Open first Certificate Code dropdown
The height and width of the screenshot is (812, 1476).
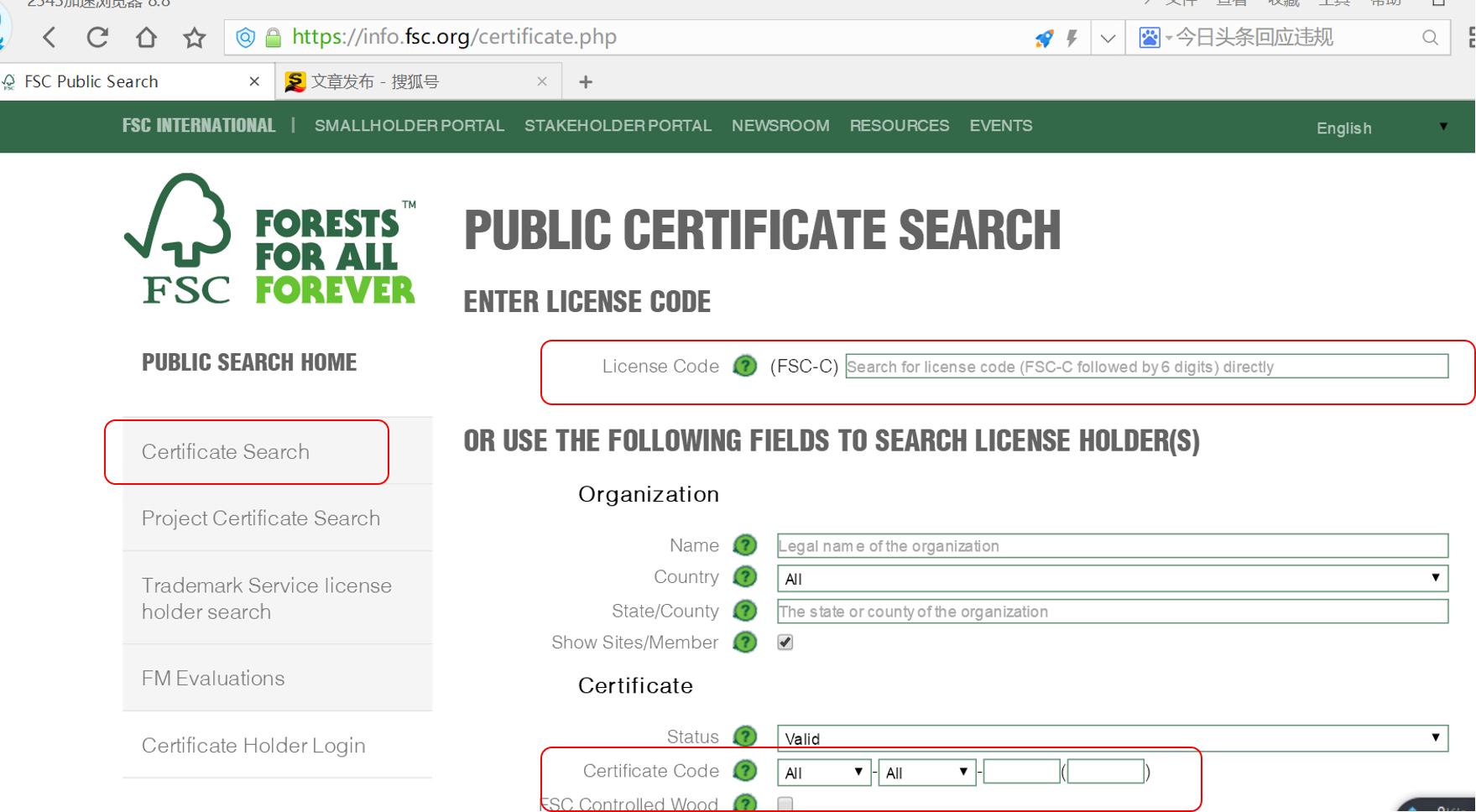[823, 773]
